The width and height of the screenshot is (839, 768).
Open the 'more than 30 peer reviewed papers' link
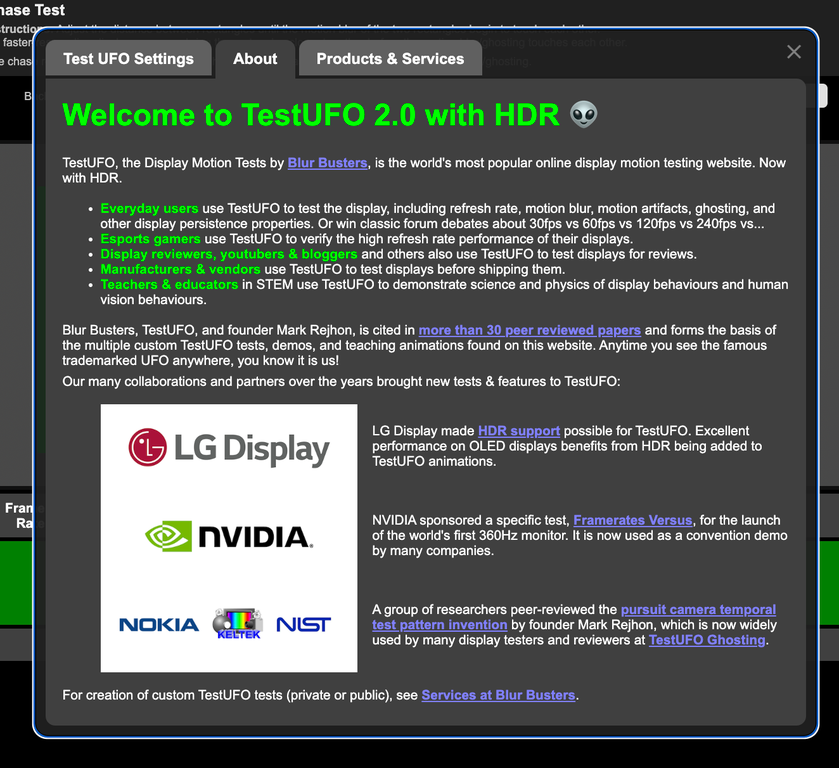coord(529,330)
